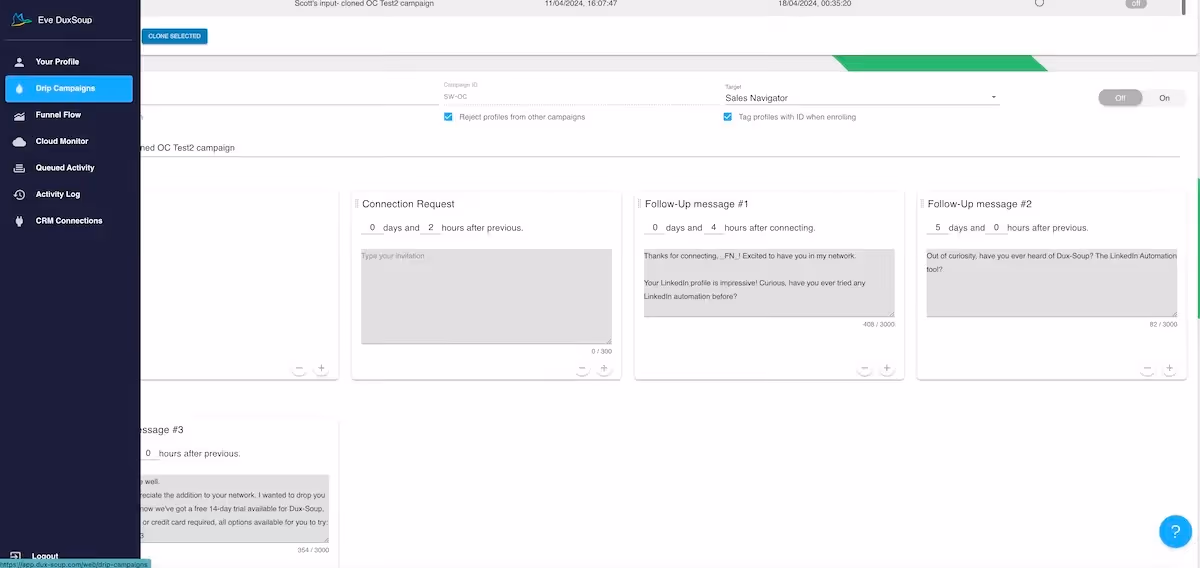This screenshot has height=568, width=1200.
Task: Click the 354 / 3000 character counter
Action: coord(312,550)
